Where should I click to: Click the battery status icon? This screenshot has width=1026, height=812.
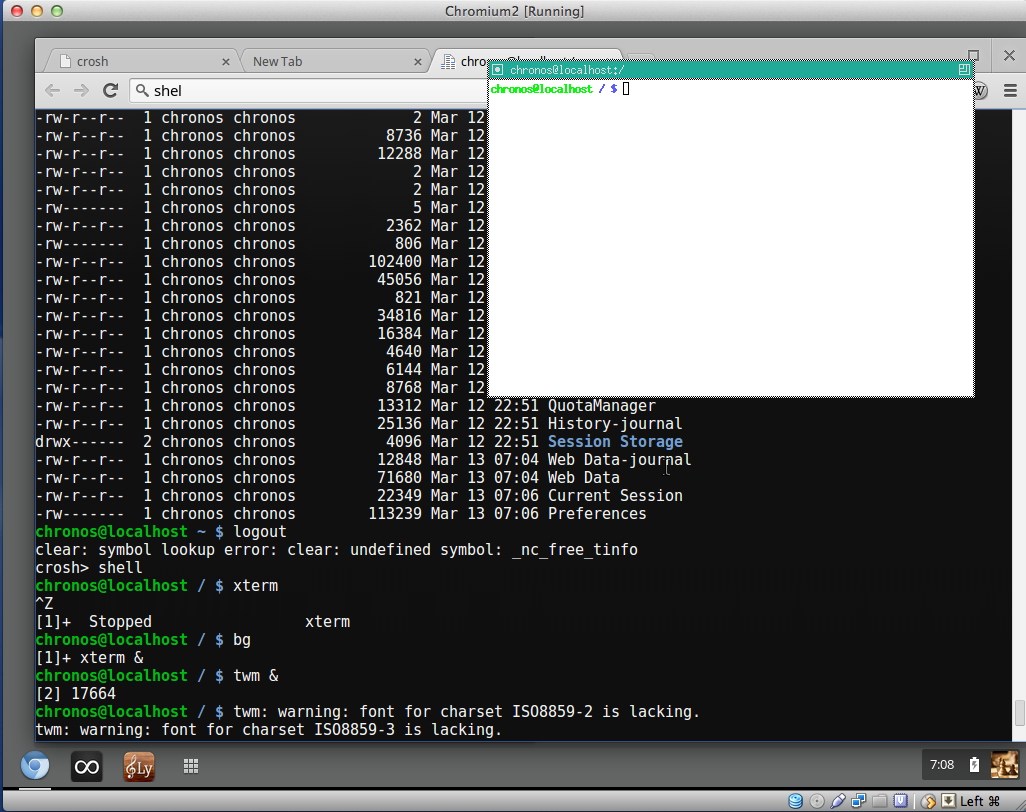click(974, 764)
